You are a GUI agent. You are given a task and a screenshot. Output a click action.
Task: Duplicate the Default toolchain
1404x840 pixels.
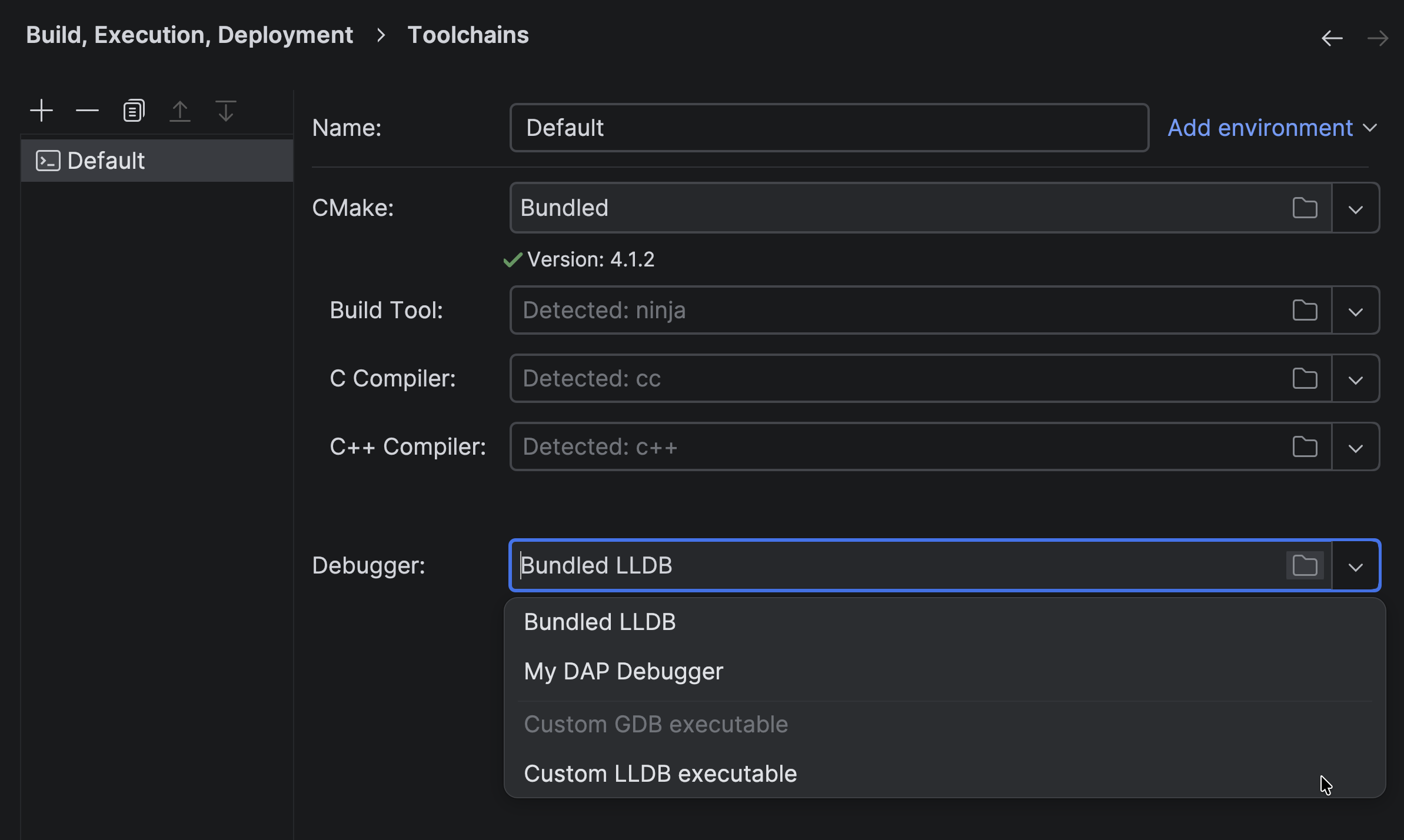(x=134, y=110)
